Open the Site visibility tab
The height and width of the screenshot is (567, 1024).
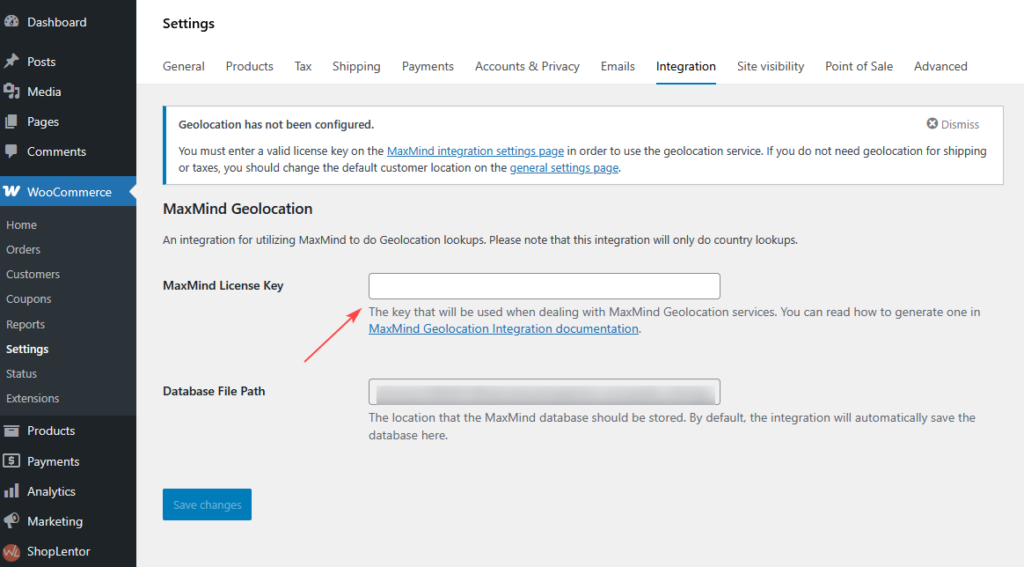pos(771,67)
